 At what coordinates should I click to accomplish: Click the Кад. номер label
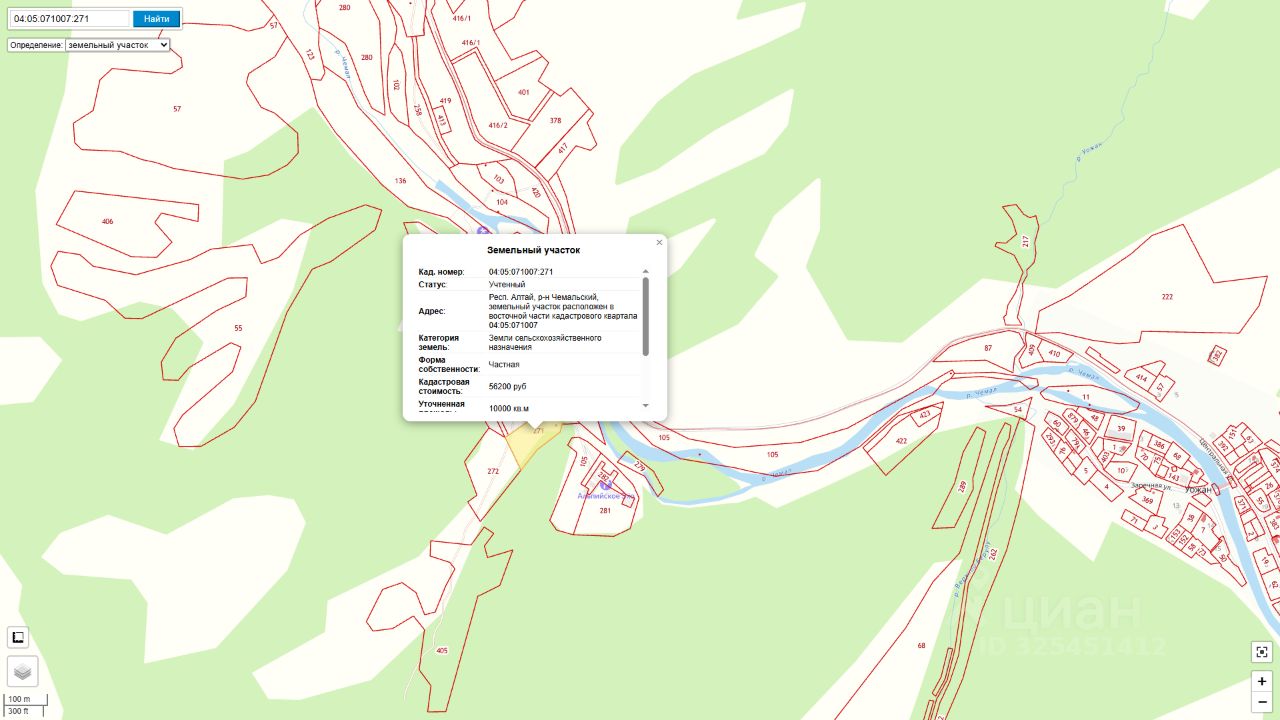[441, 272]
